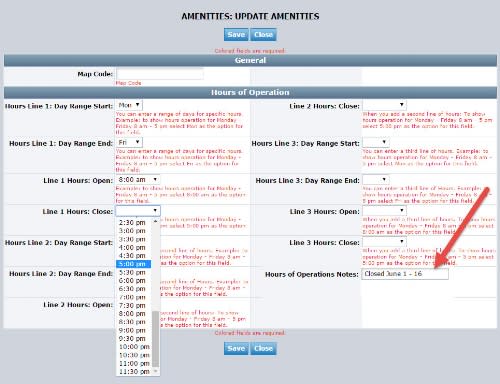Click the Hours of Operation section header
The image size is (500, 384).
point(250,92)
